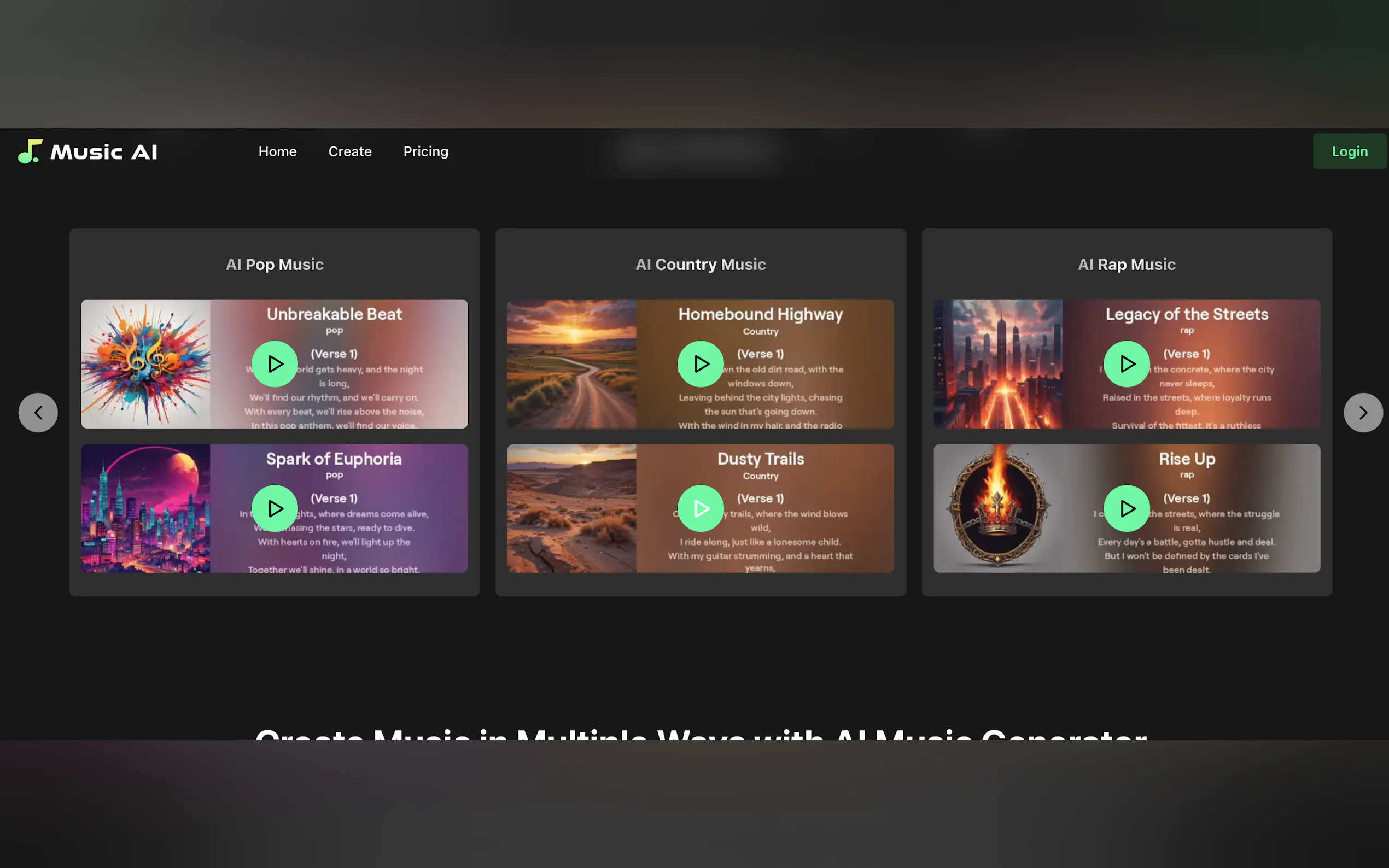Go to previous carousel slide arrow

tap(38, 413)
